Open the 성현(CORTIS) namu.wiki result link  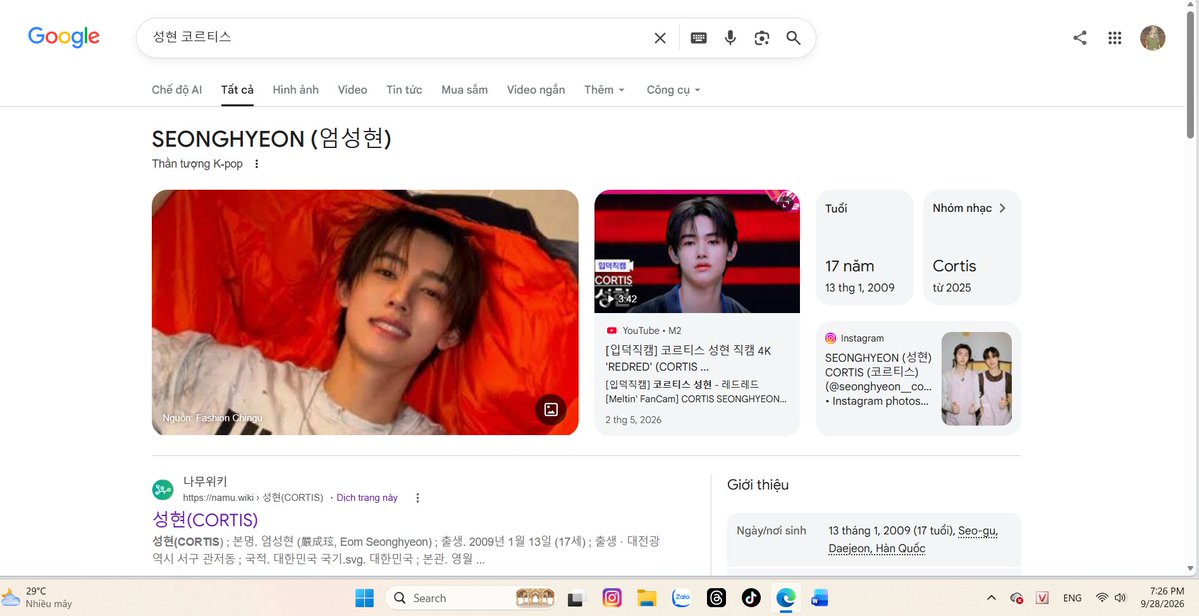[x=205, y=520]
